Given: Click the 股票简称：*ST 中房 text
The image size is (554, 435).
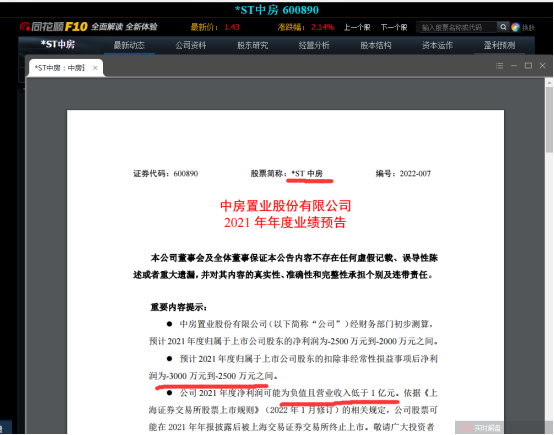Looking at the screenshot, I should click(x=287, y=174).
